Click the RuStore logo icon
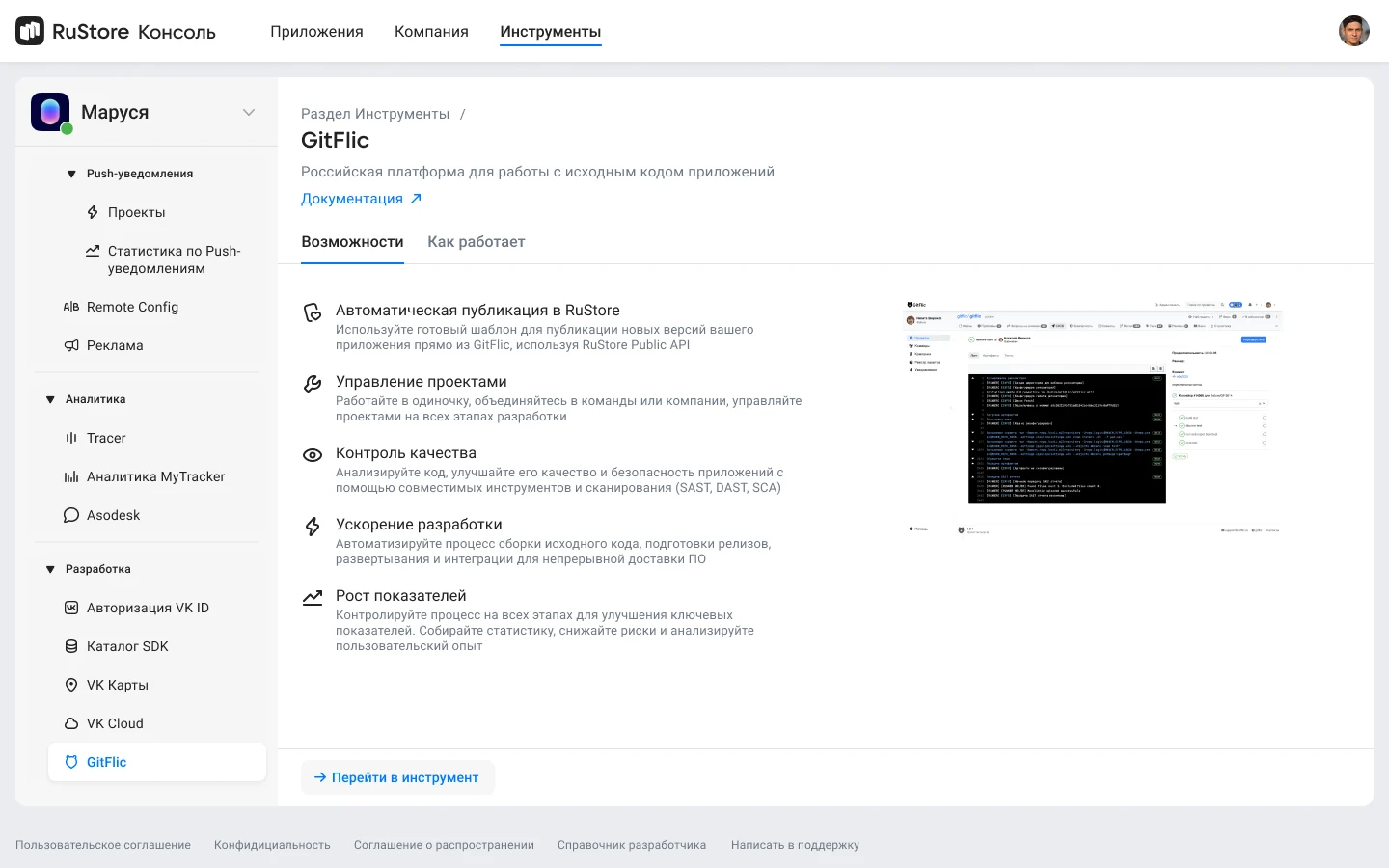Screen dimensions: 1389x868 coord(30,31)
